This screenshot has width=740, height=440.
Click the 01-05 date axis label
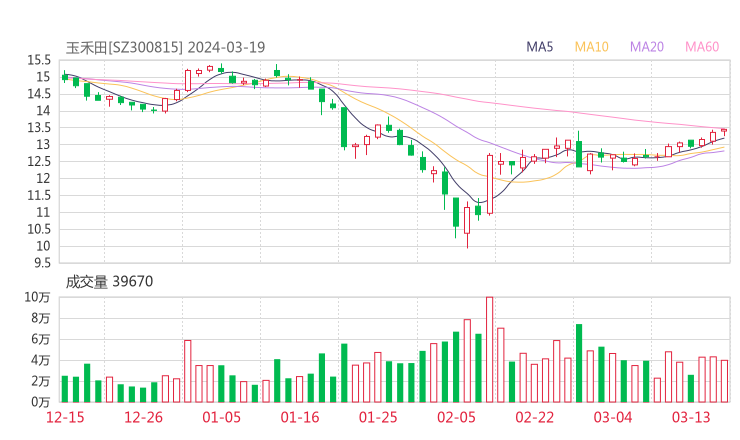[x=221, y=417]
